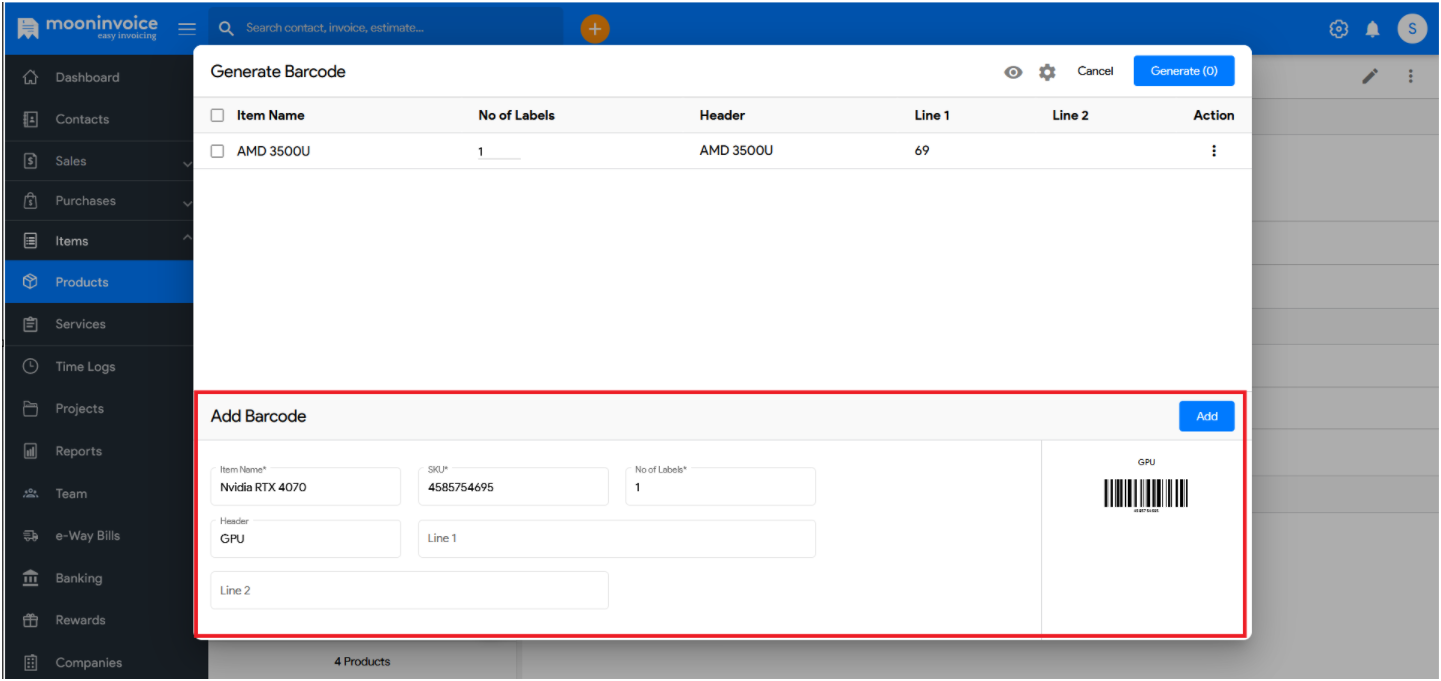1441x681 pixels.
Task: Click the mooninvoice logo
Action: pyautogui.click(x=87, y=28)
